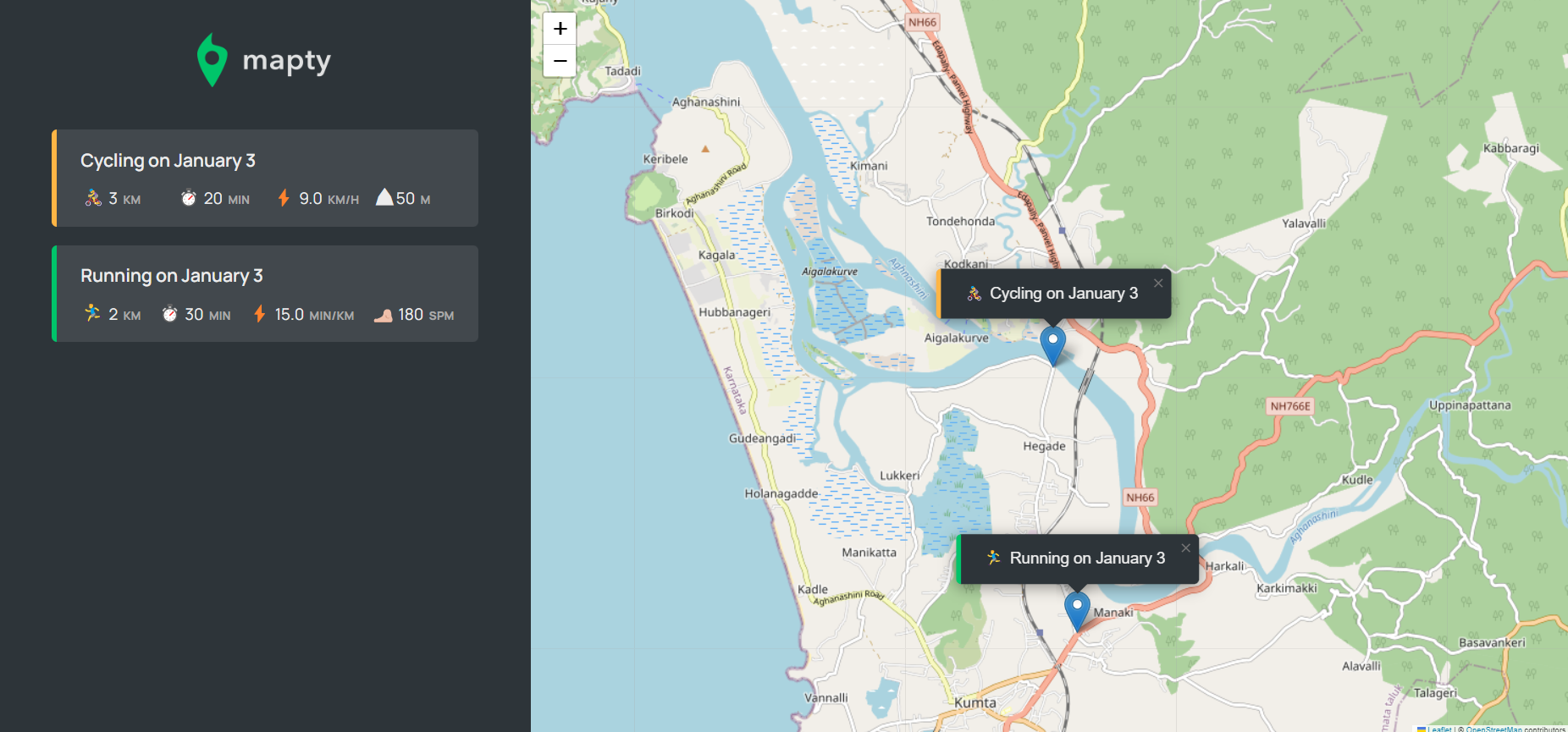Click the mountain elevation icon beside 50 M

pyautogui.click(x=384, y=197)
